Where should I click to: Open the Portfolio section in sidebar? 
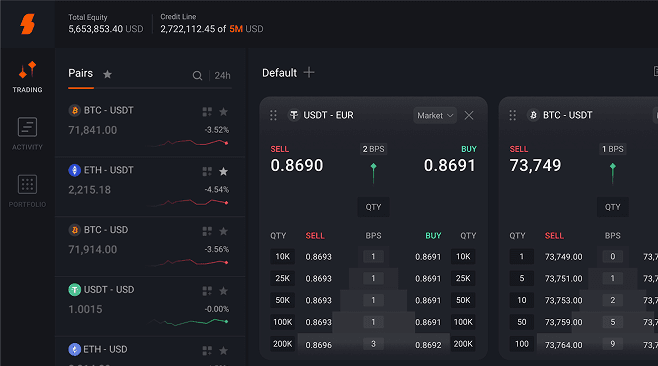(x=27, y=191)
